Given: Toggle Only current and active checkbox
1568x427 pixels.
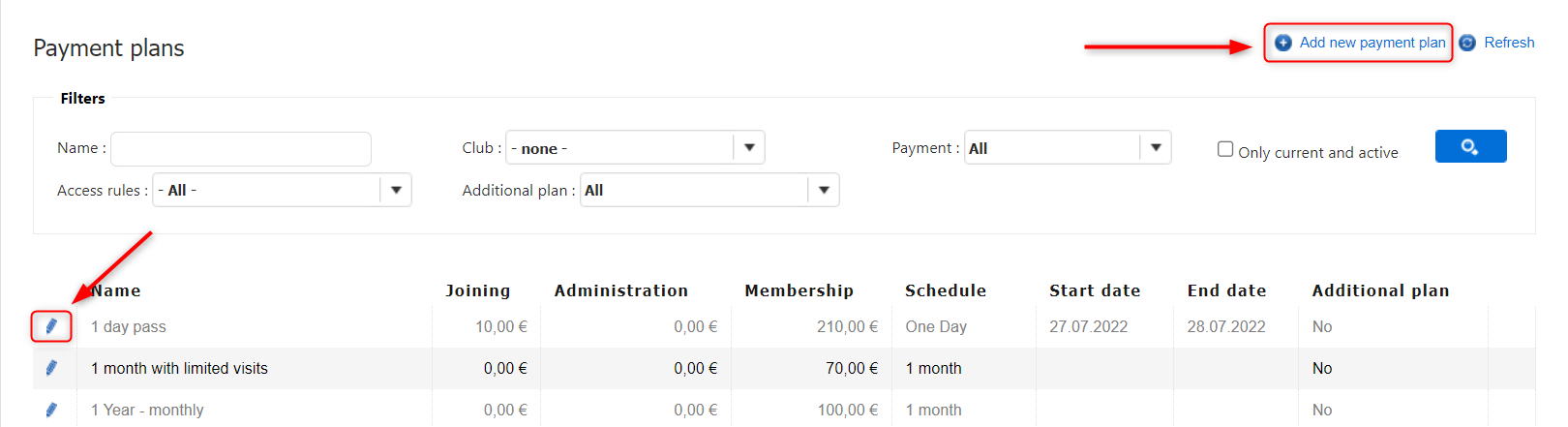Looking at the screenshot, I should pyautogui.click(x=1225, y=149).
